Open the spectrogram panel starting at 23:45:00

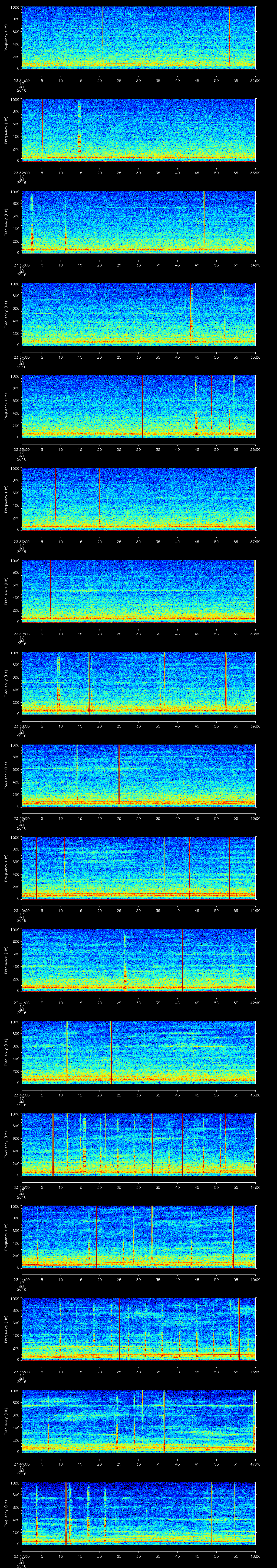point(138,1328)
